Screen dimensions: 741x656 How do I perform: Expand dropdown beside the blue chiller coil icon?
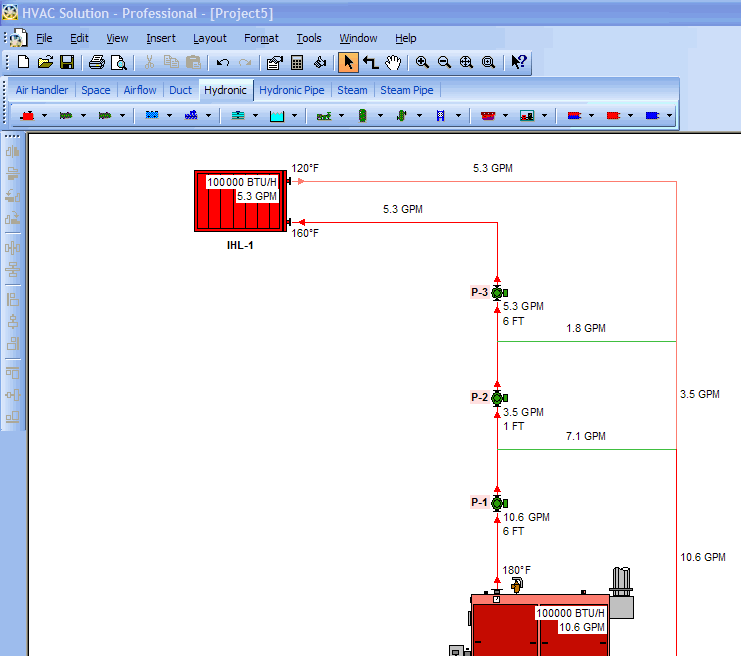[x=169, y=115]
